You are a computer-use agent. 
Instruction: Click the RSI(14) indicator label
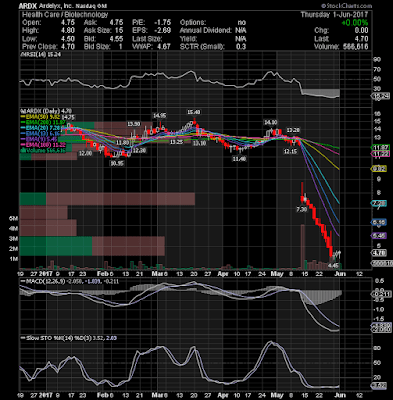(x=41, y=55)
